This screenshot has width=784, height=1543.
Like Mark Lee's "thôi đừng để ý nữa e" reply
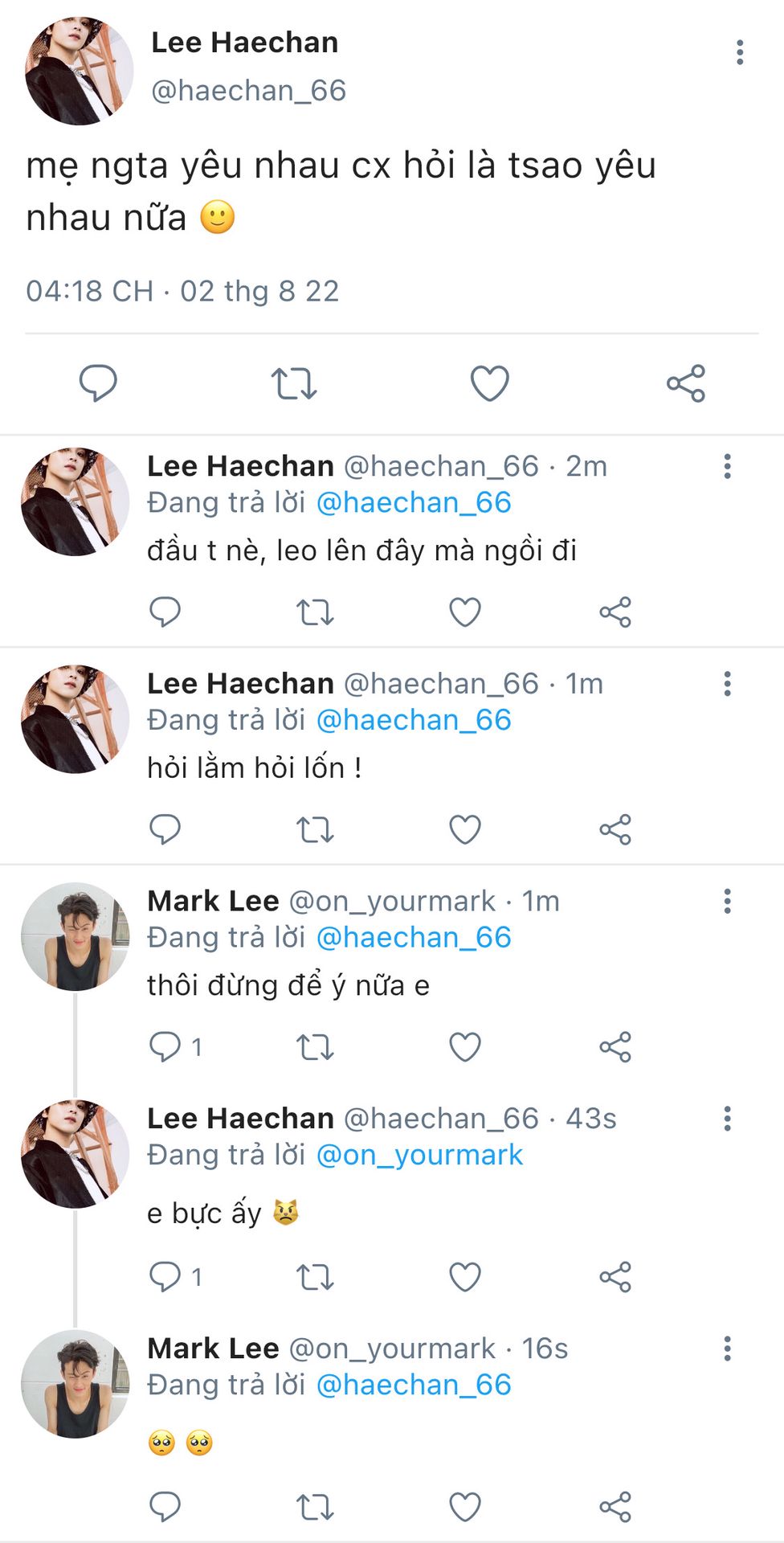point(464,1046)
